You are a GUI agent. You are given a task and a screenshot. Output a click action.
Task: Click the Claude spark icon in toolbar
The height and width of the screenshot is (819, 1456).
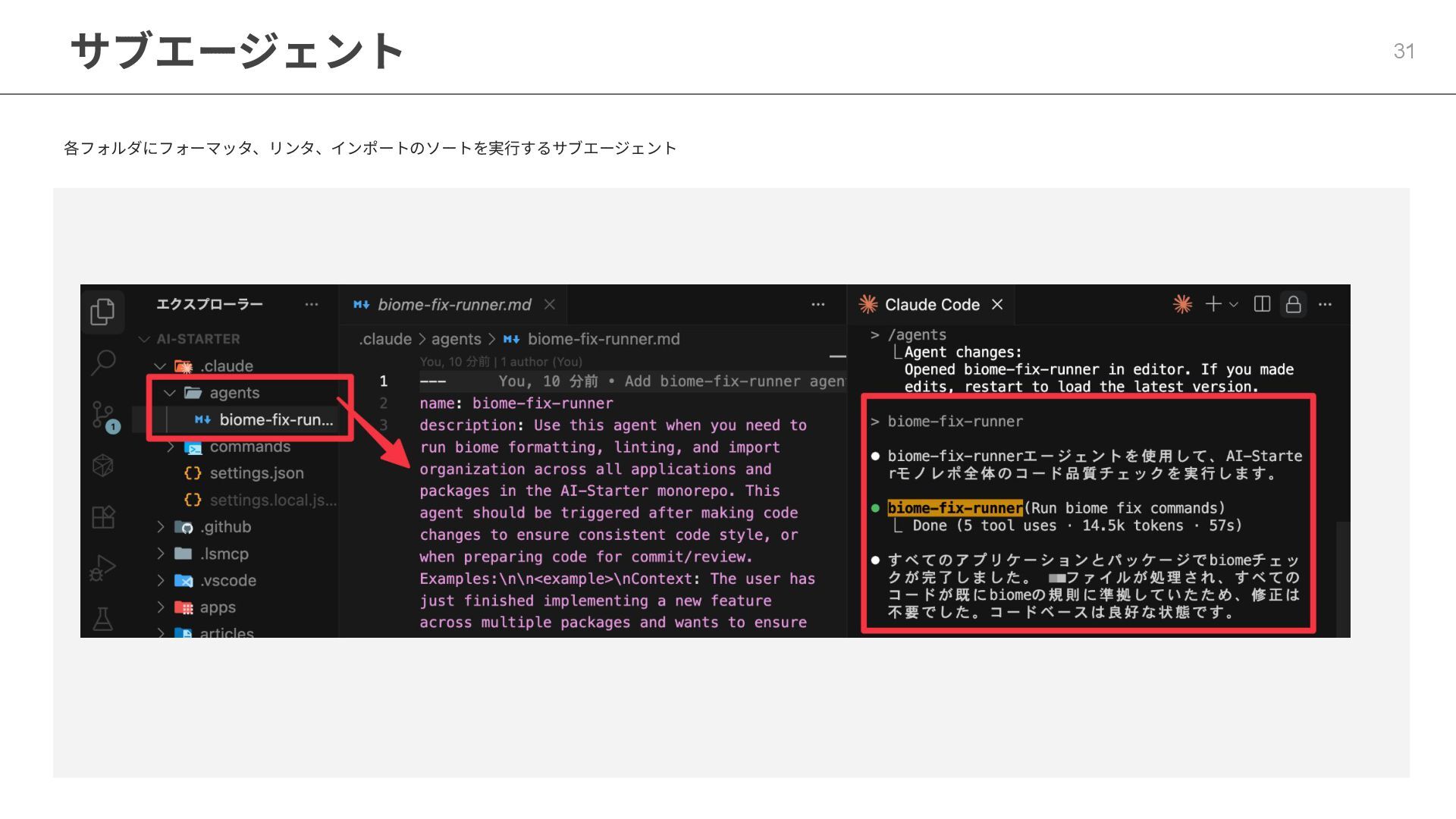1182,304
